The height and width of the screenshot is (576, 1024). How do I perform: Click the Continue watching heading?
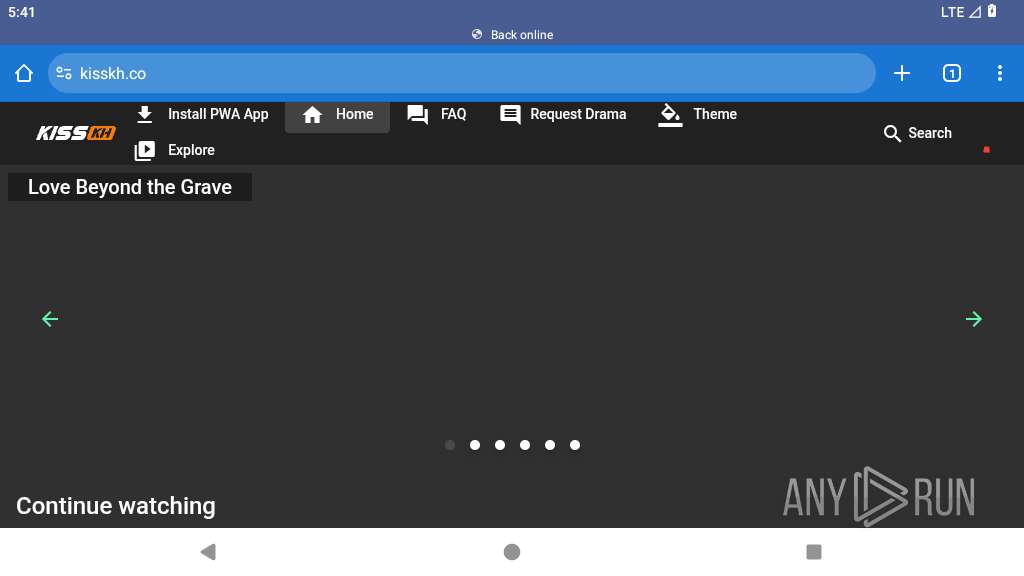116,506
